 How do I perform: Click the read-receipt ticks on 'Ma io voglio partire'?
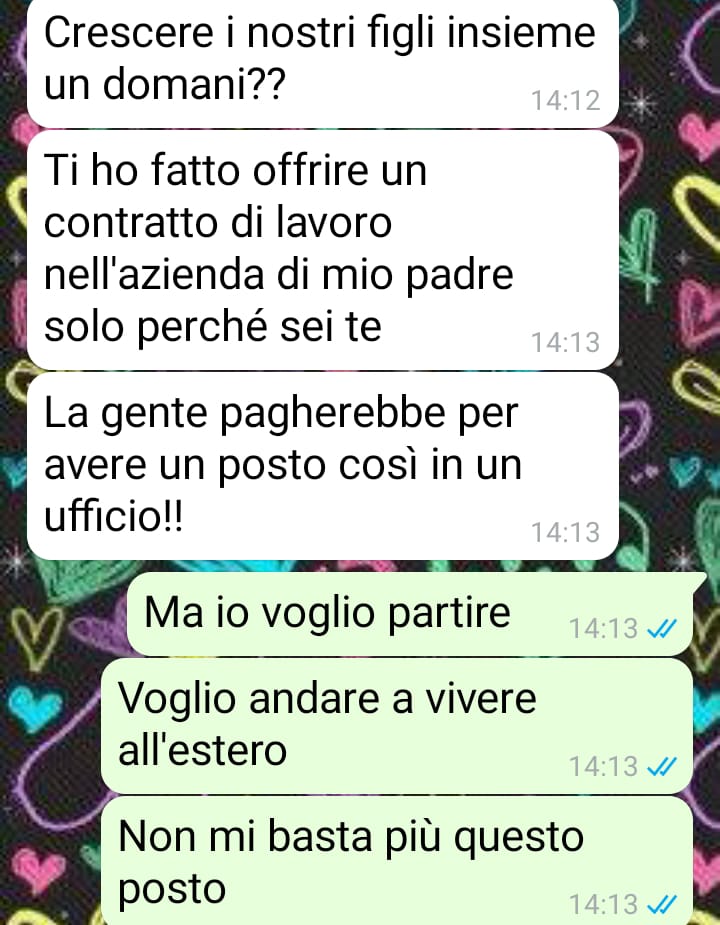pyautogui.click(x=662, y=629)
